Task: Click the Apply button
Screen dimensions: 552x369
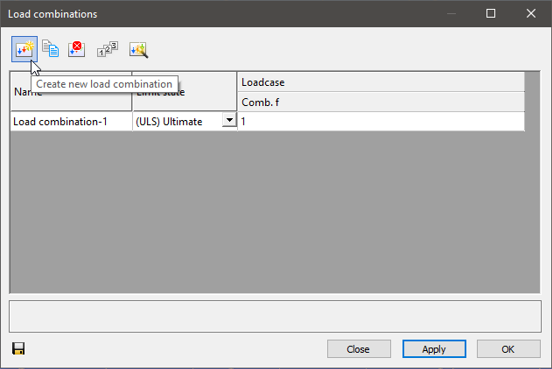Action: pyautogui.click(x=434, y=349)
